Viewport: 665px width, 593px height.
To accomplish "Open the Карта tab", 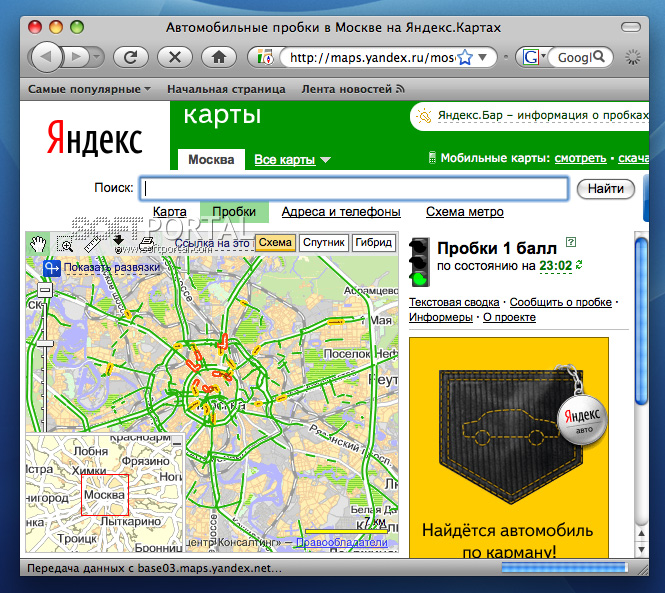I will (170, 211).
